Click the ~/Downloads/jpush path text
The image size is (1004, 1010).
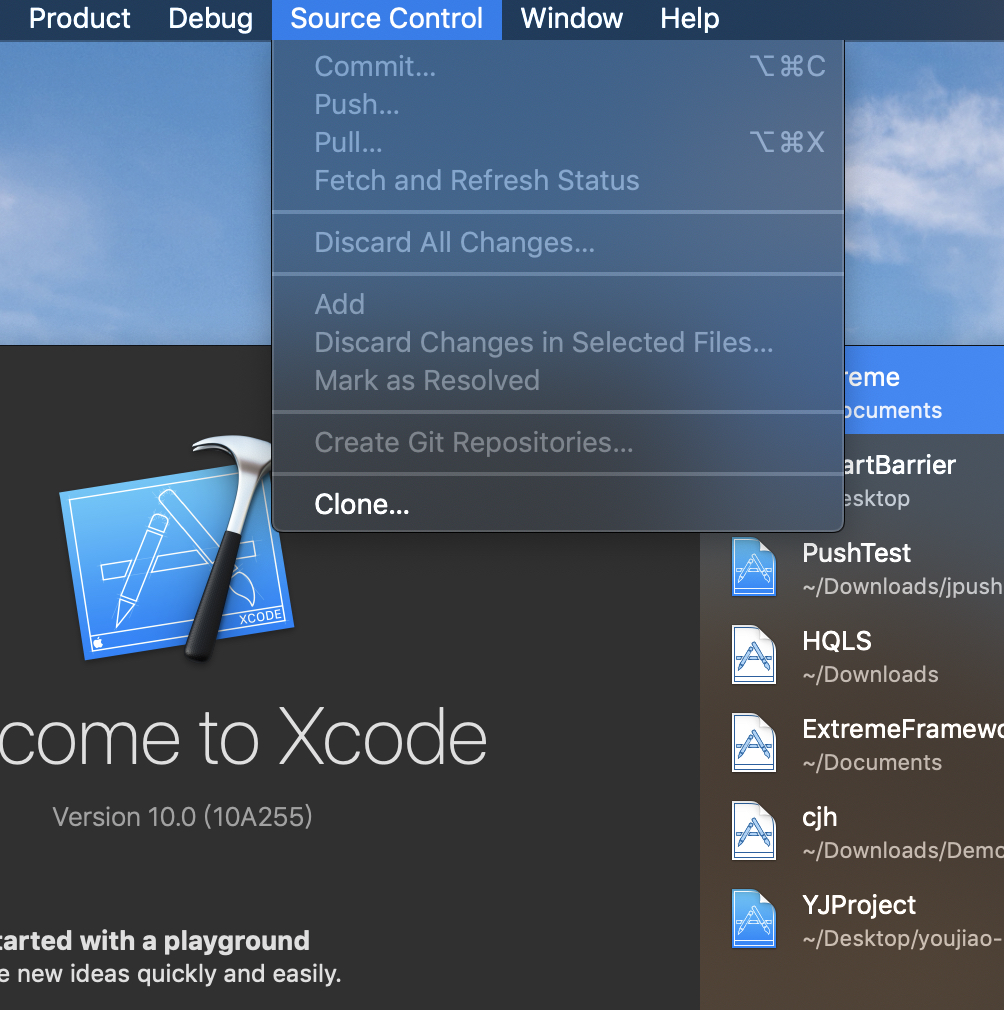pos(903,586)
